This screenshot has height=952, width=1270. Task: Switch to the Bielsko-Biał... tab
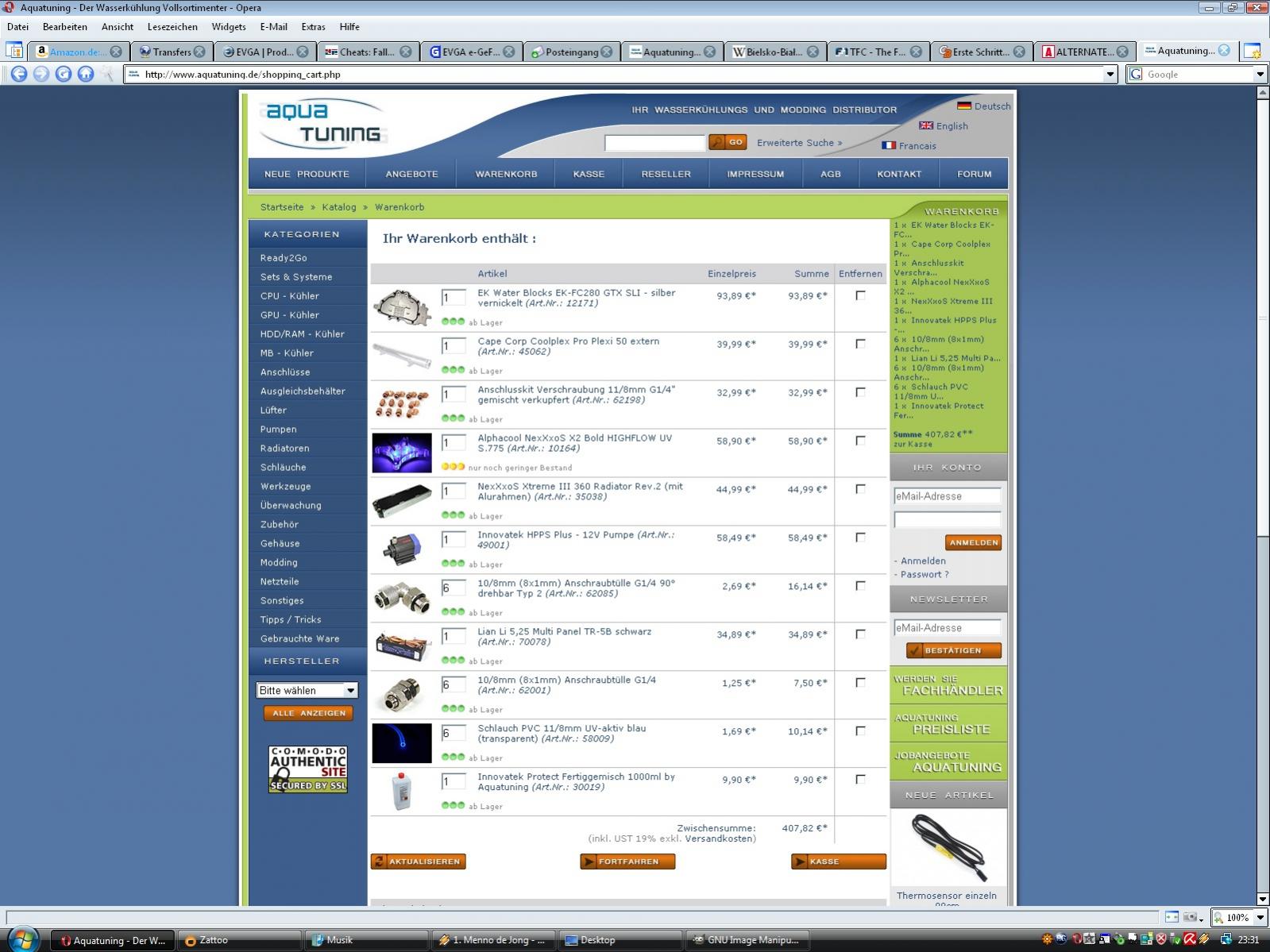point(774,52)
